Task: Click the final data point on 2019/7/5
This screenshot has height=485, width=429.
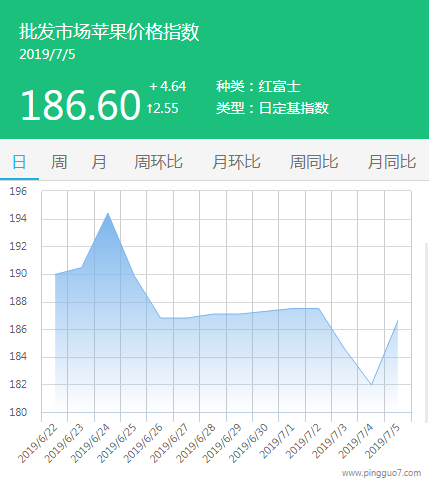Action: tap(398, 321)
